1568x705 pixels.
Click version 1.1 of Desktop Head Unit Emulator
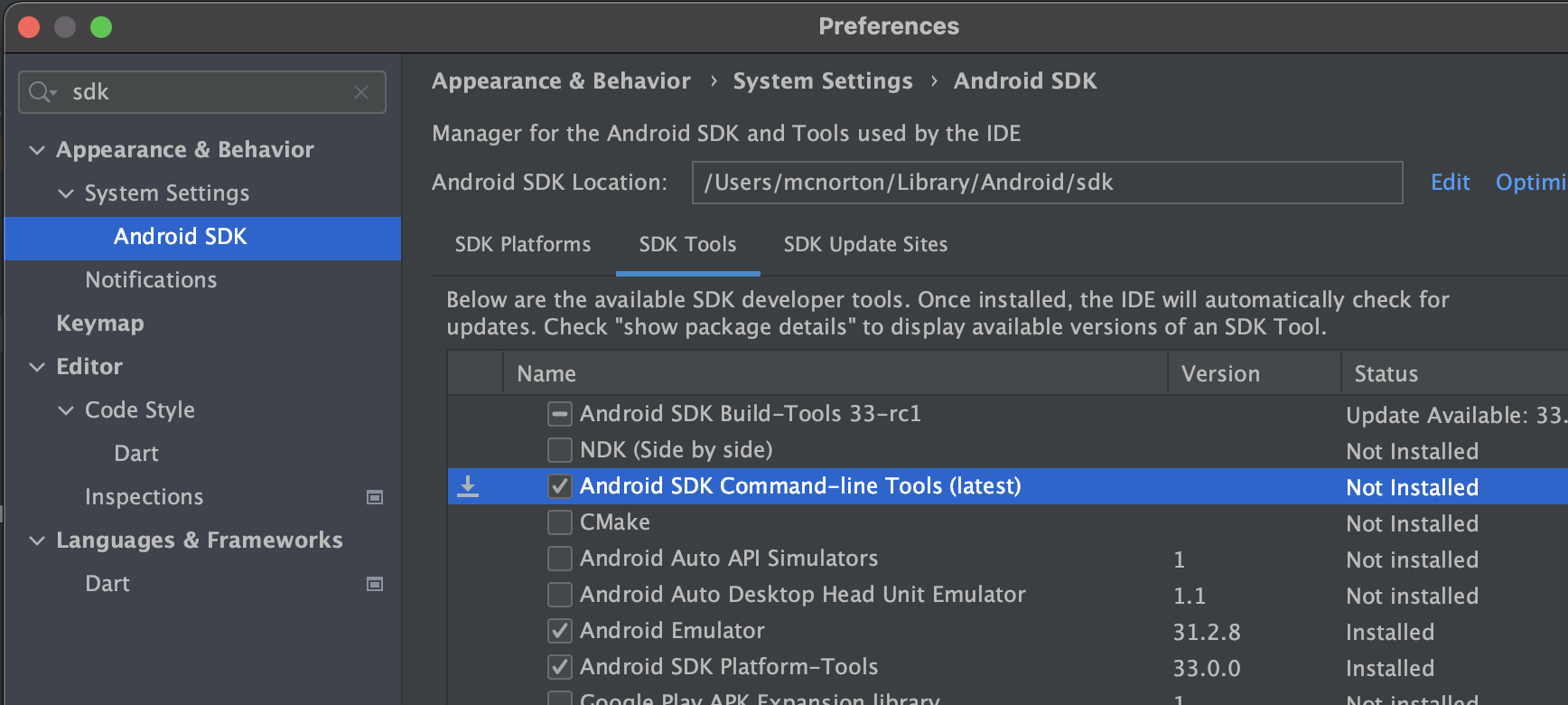coord(1189,596)
